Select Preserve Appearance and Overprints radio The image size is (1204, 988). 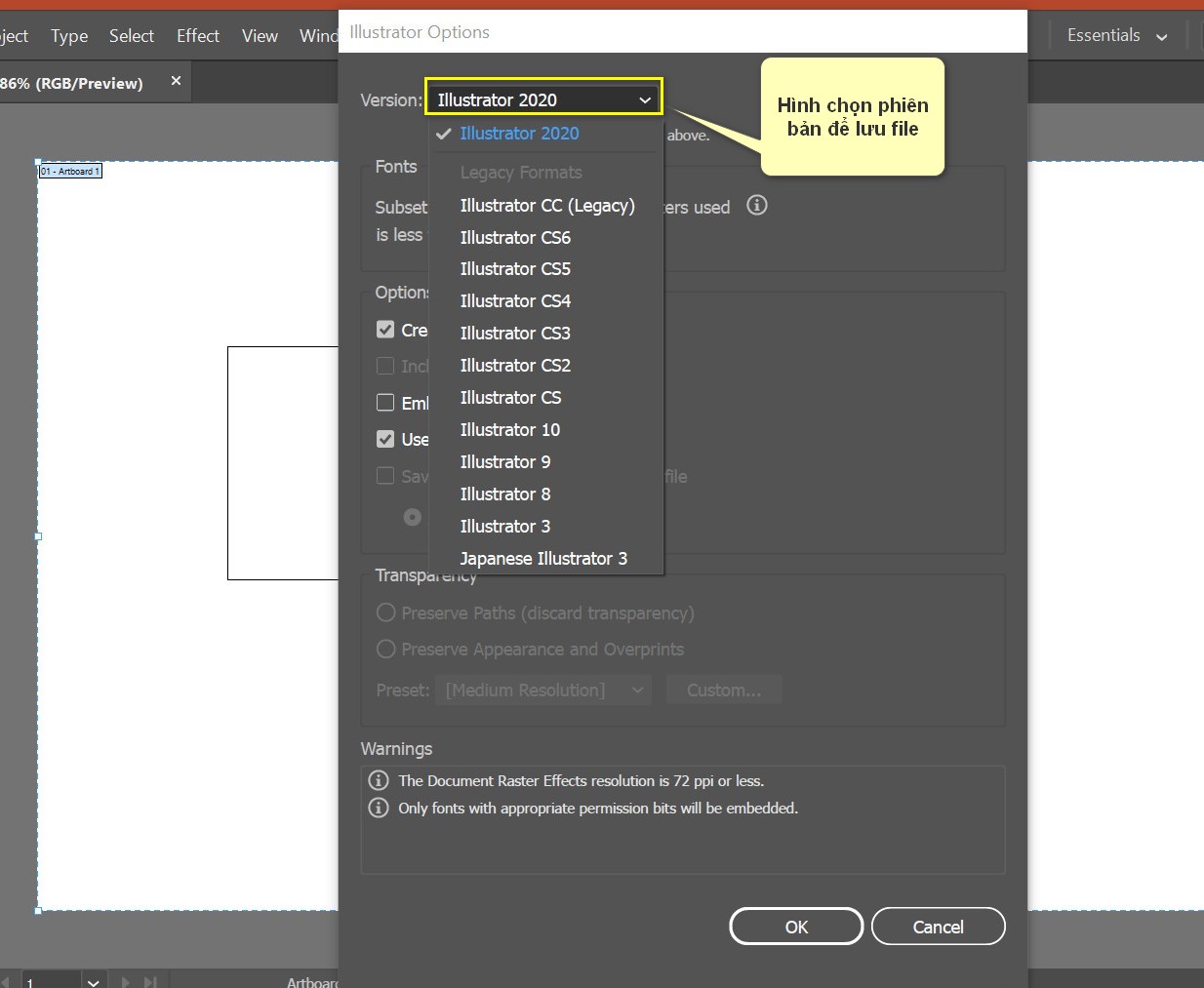[x=386, y=649]
